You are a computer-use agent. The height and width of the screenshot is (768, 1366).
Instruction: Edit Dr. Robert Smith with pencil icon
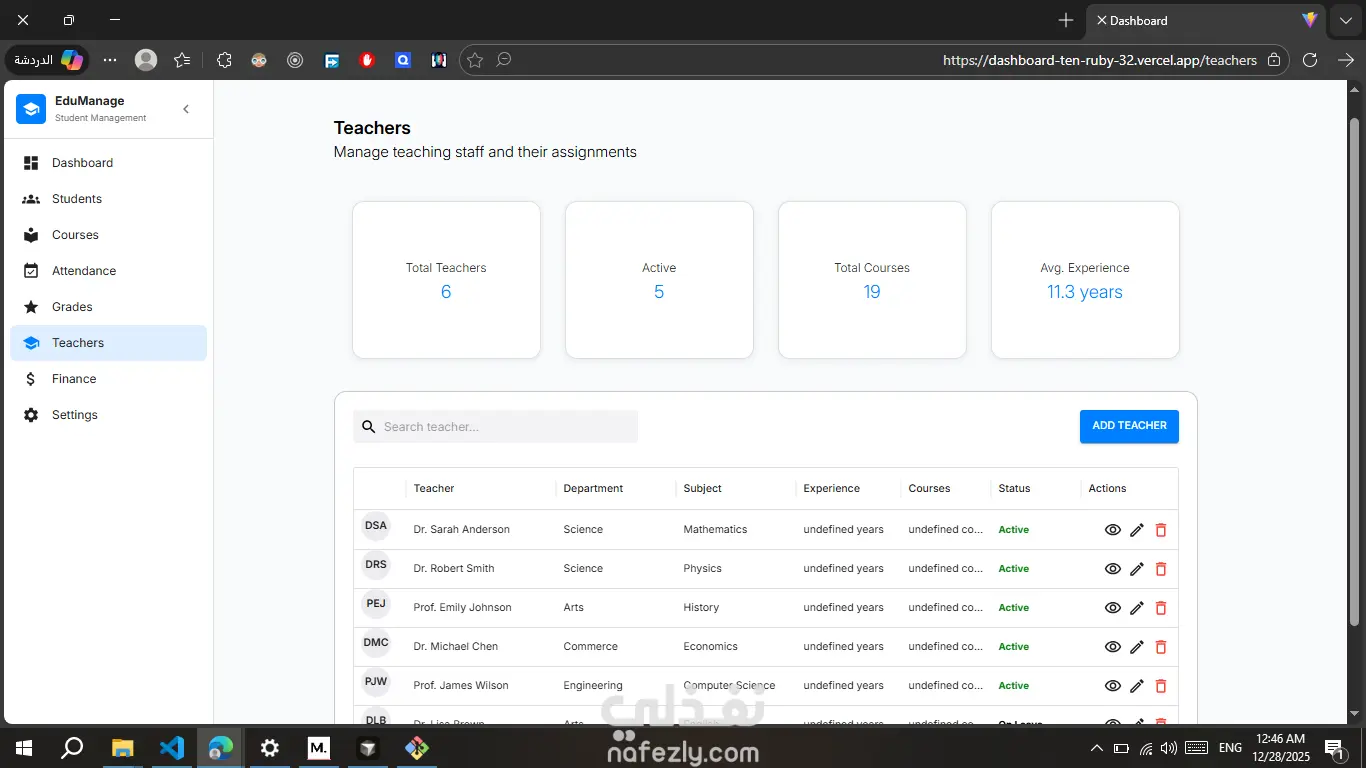tap(1137, 569)
